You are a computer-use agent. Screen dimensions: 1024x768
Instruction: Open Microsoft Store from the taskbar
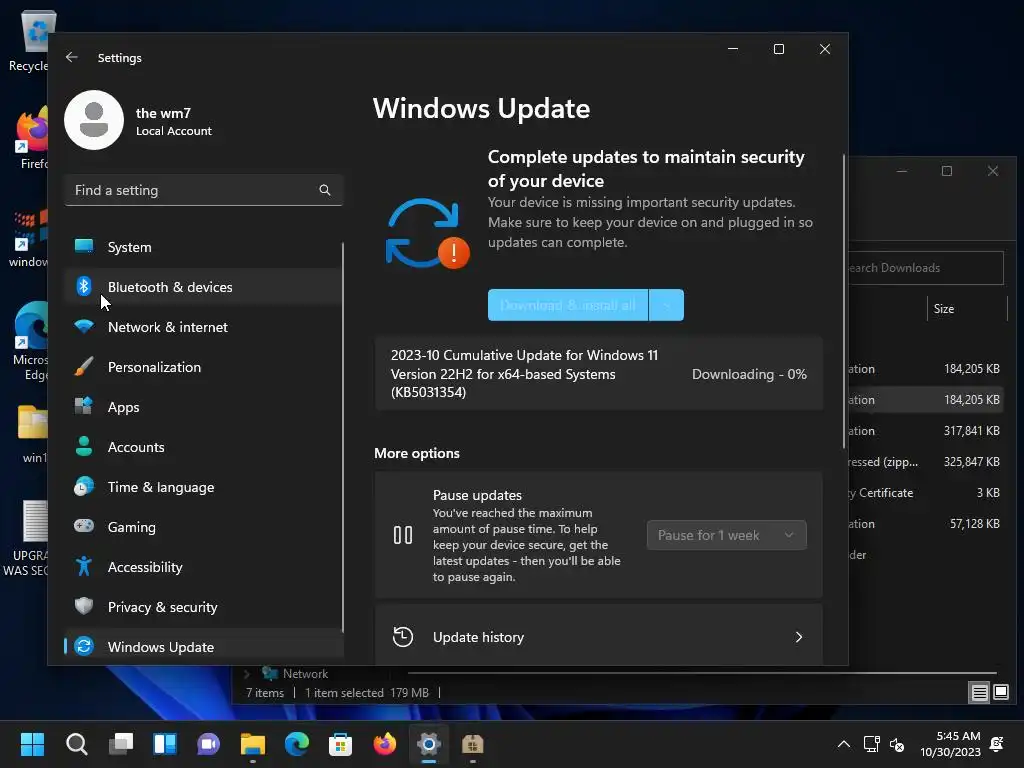coord(340,744)
